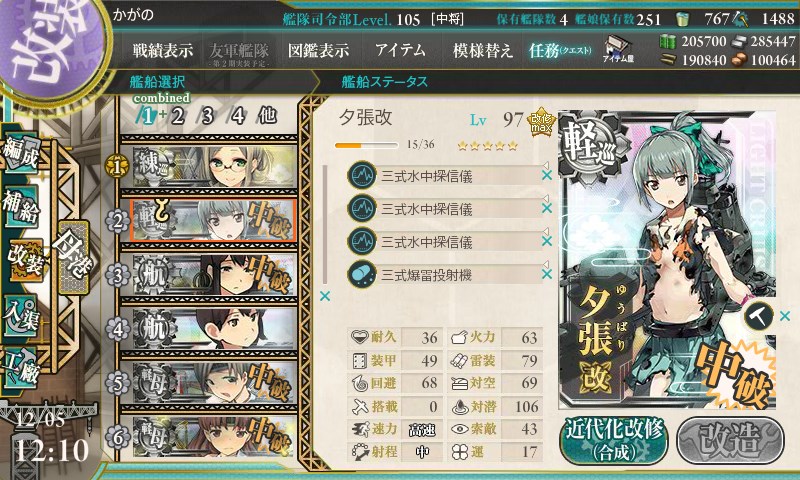The height and width of the screenshot is (480, 800).
Task: Switch to fleet 3 tab
Action: pos(207,116)
